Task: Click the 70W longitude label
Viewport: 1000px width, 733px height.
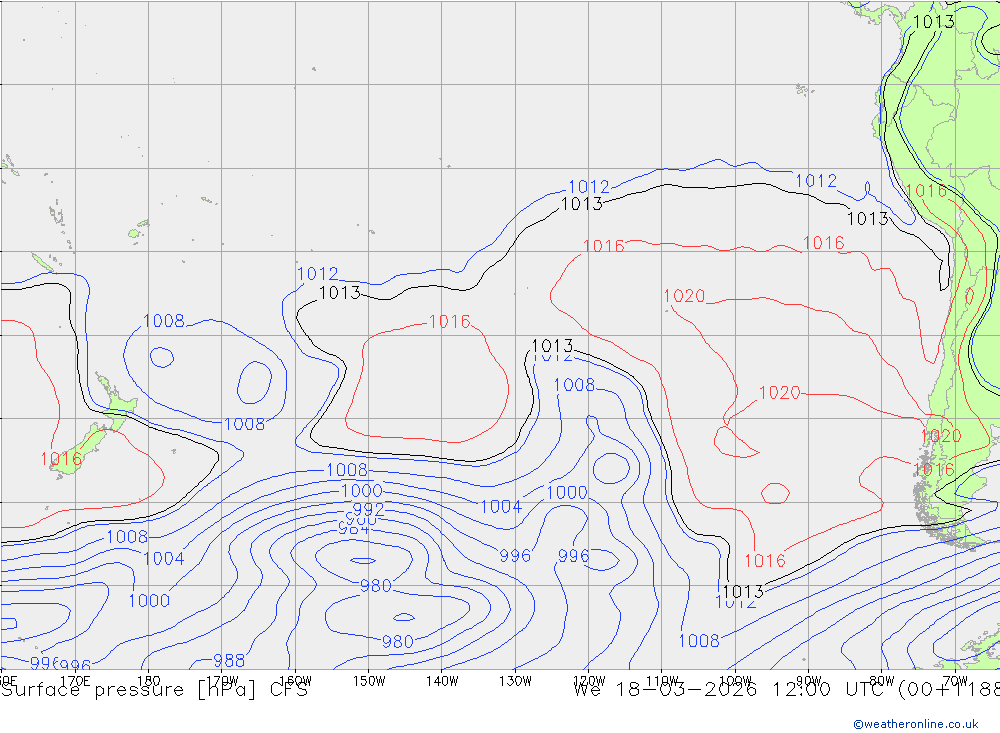Action: coord(955,681)
